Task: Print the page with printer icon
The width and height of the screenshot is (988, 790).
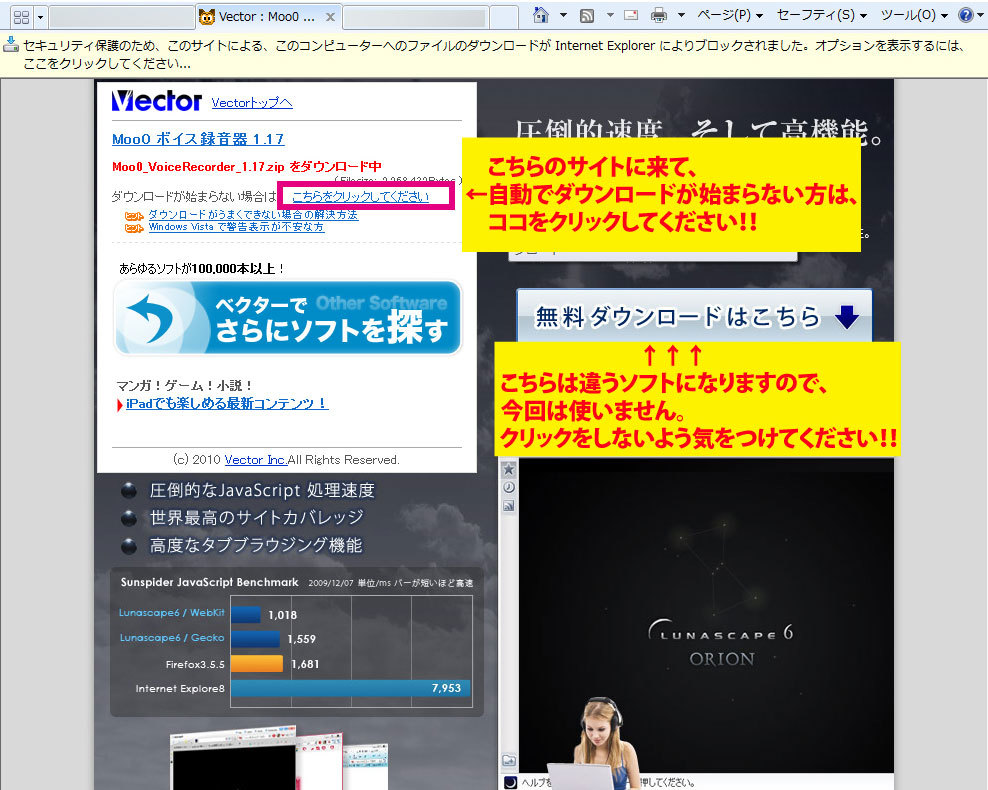Action: (x=658, y=15)
